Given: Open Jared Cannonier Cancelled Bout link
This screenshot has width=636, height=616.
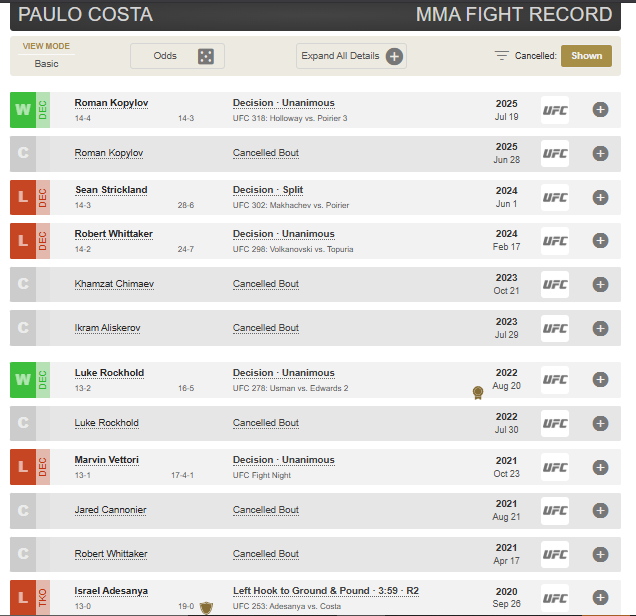Looking at the screenshot, I should pos(266,510).
